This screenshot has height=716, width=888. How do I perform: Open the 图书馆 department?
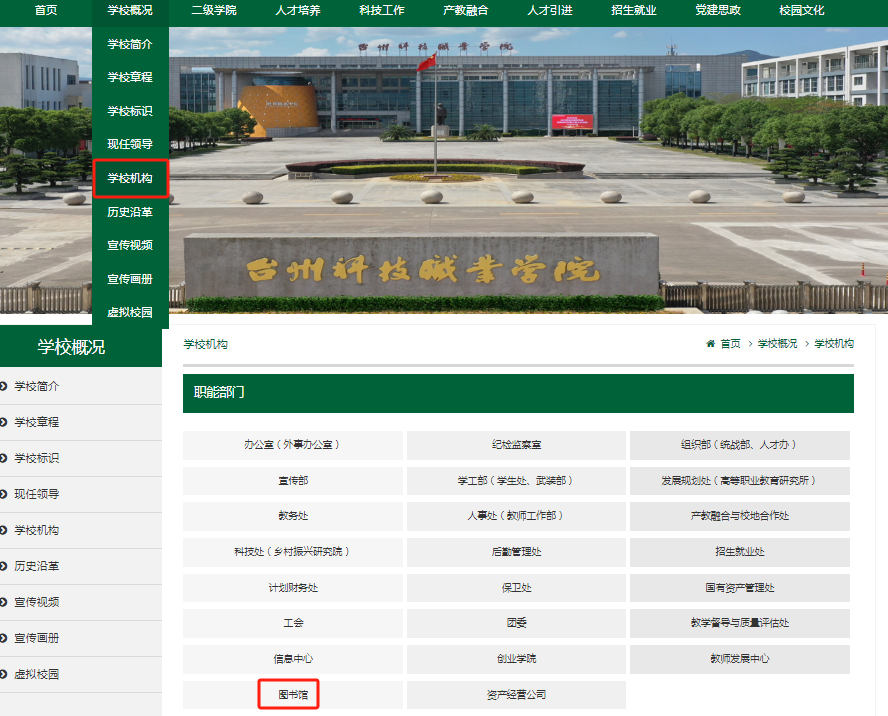coord(293,694)
